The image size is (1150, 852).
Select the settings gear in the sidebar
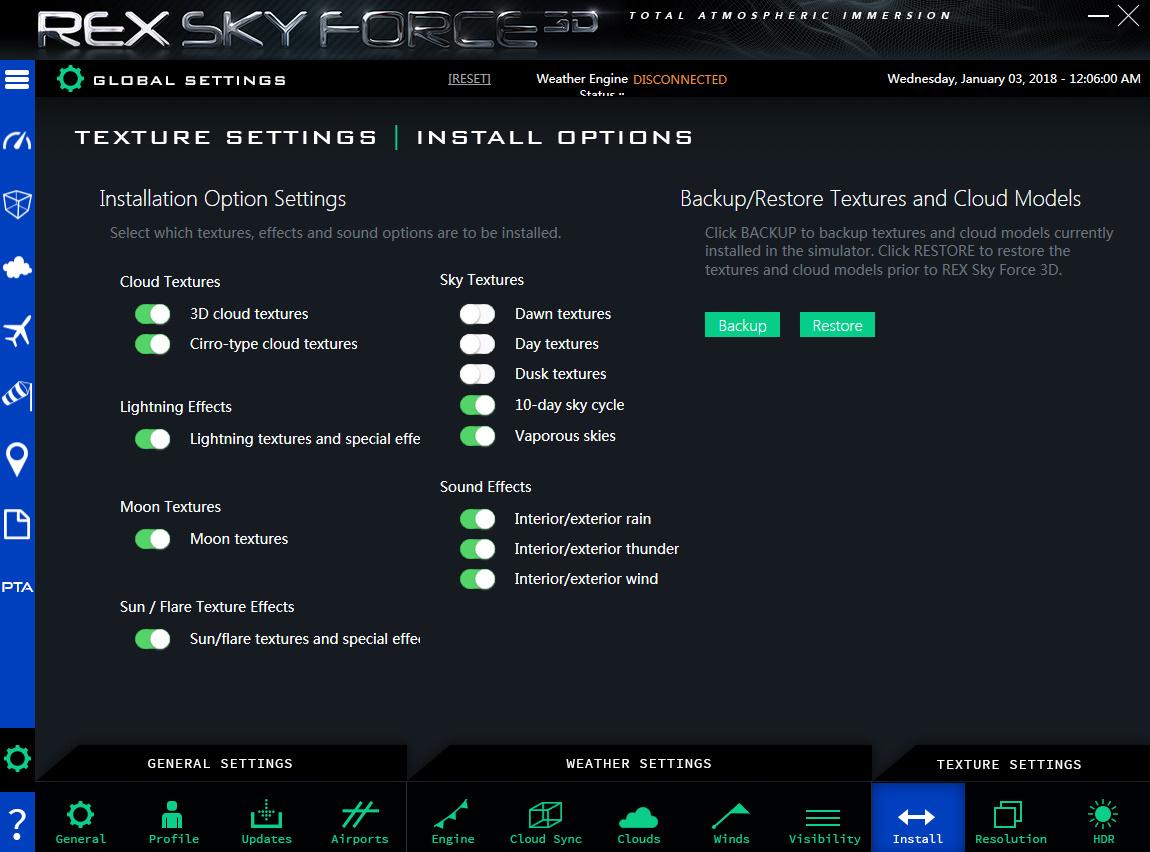(17, 758)
